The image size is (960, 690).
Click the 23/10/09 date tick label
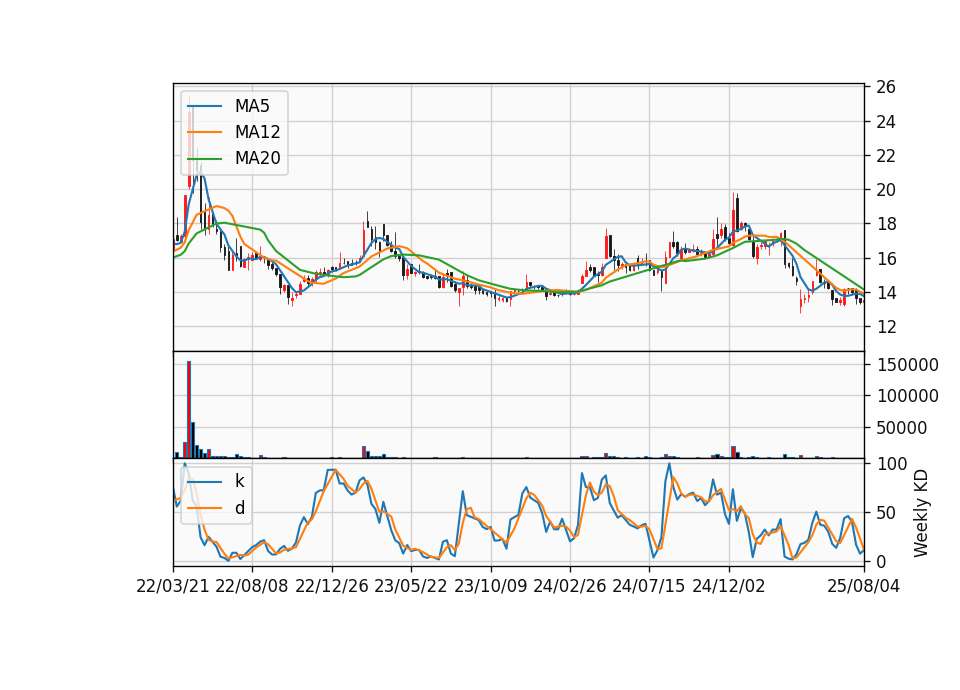coord(490,586)
